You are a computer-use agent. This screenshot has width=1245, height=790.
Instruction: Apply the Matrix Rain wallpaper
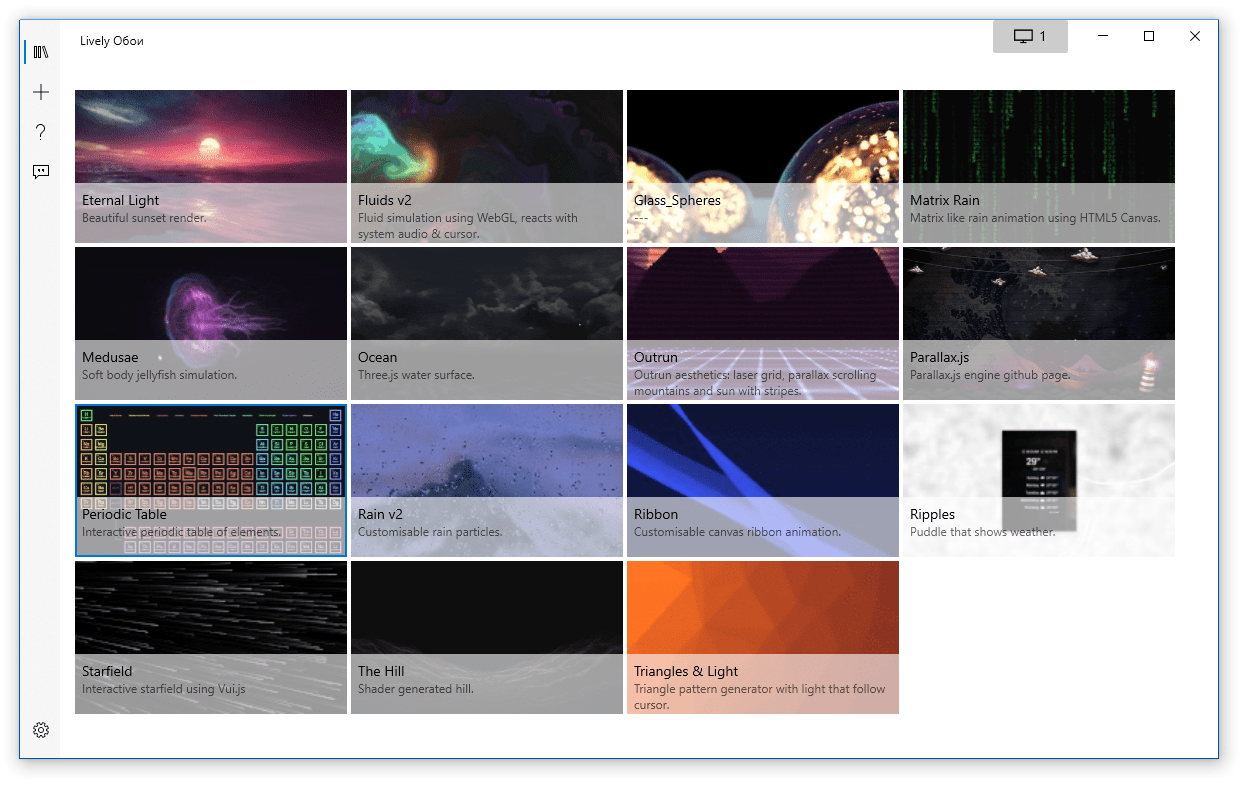pos(1039,165)
